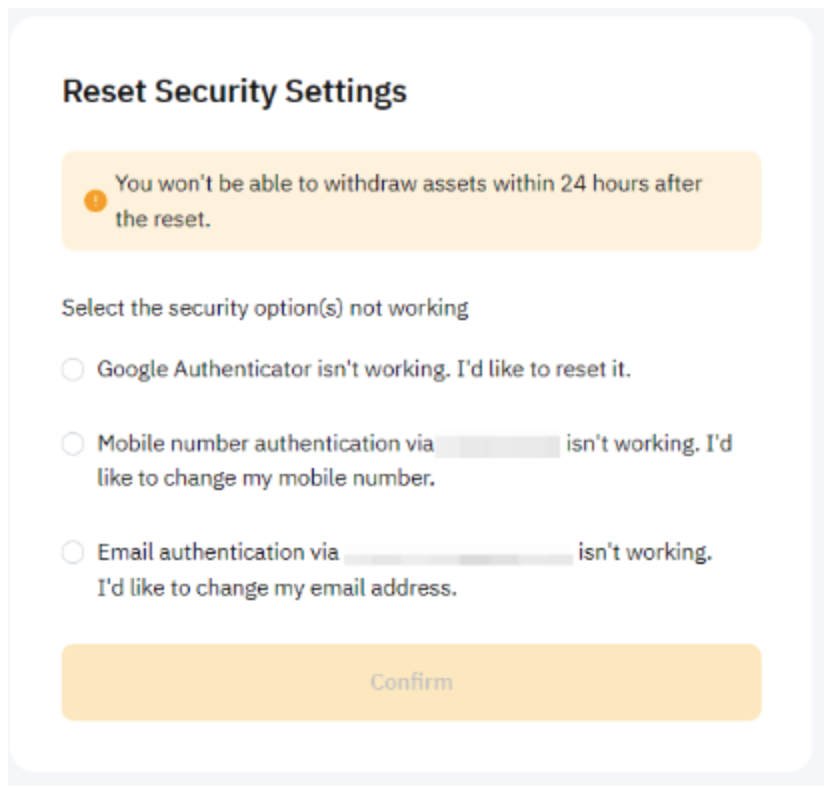Click the "I'd like to reset it." text
Viewport: 828px width, 792px height.
coord(544,369)
